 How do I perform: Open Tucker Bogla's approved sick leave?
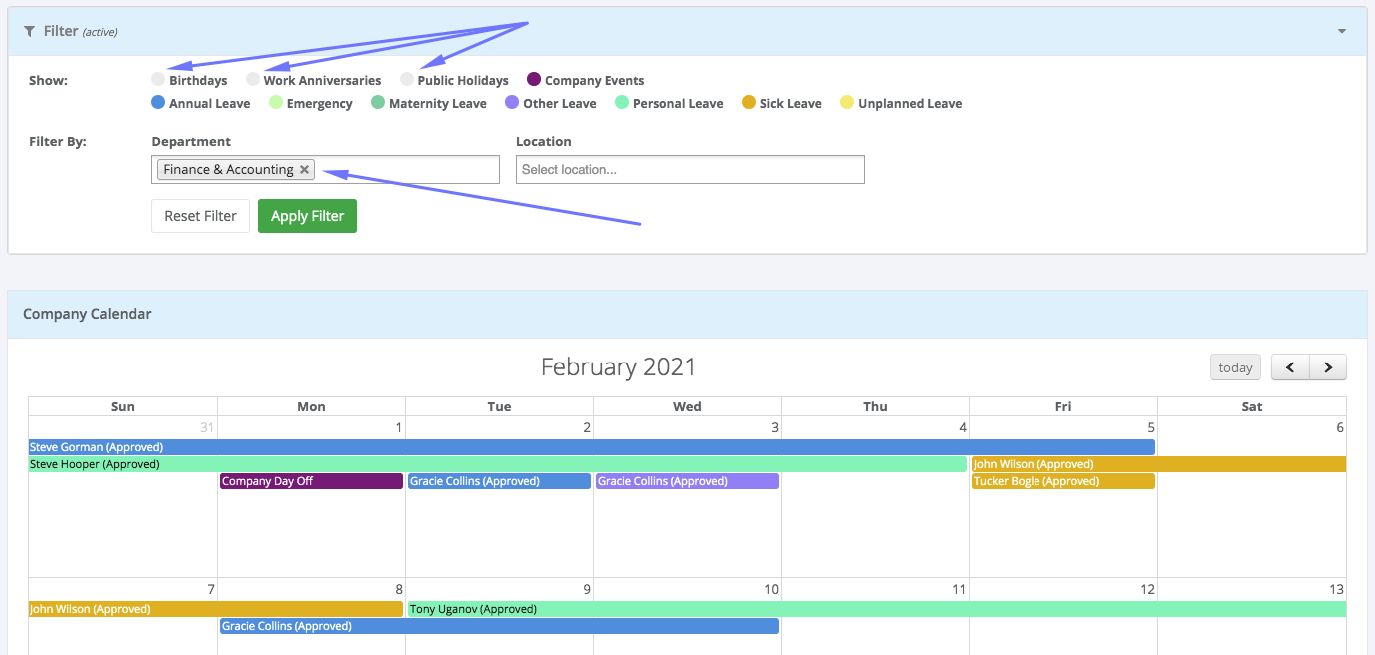[x=1063, y=481]
